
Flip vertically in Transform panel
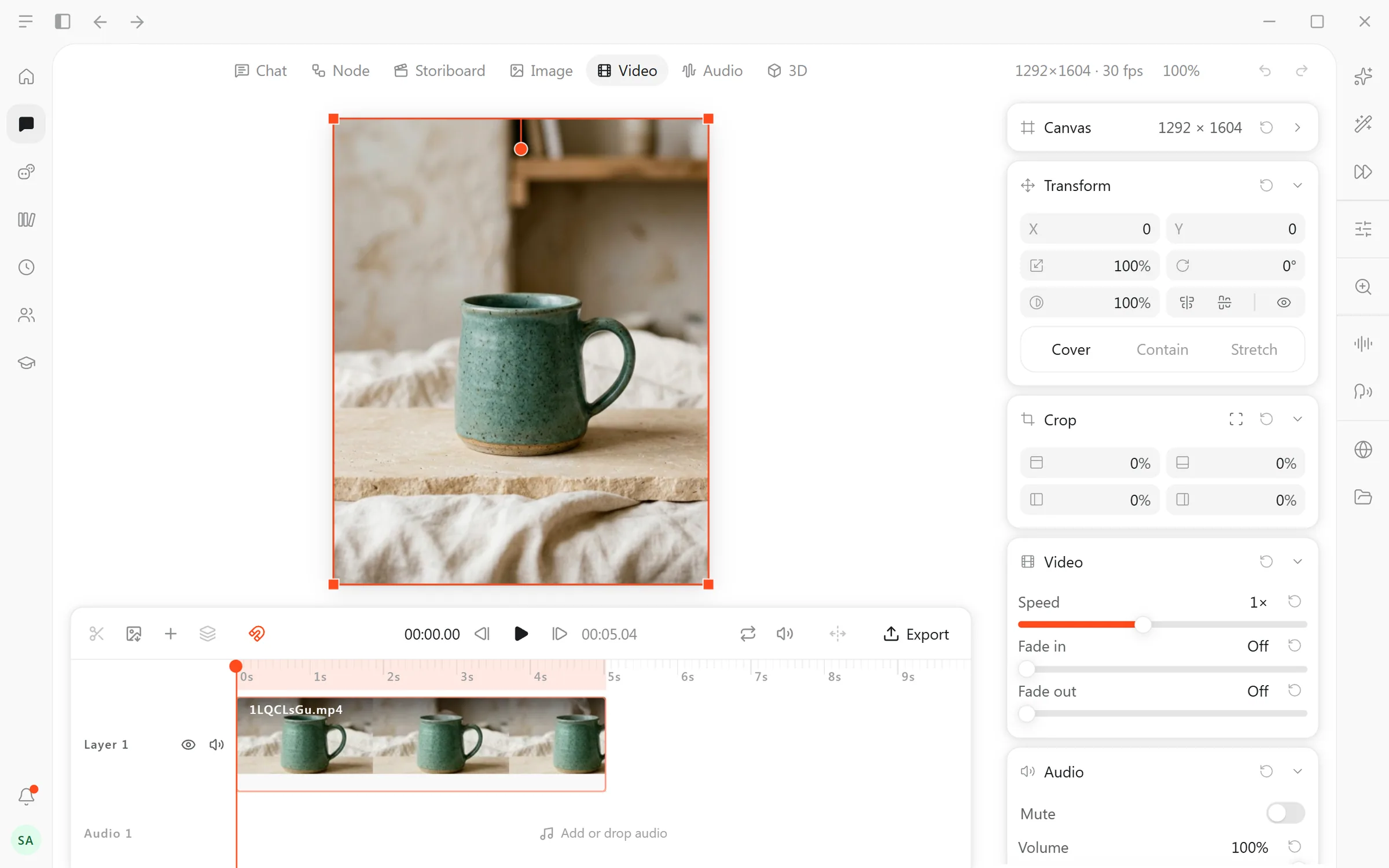pyautogui.click(x=1225, y=303)
